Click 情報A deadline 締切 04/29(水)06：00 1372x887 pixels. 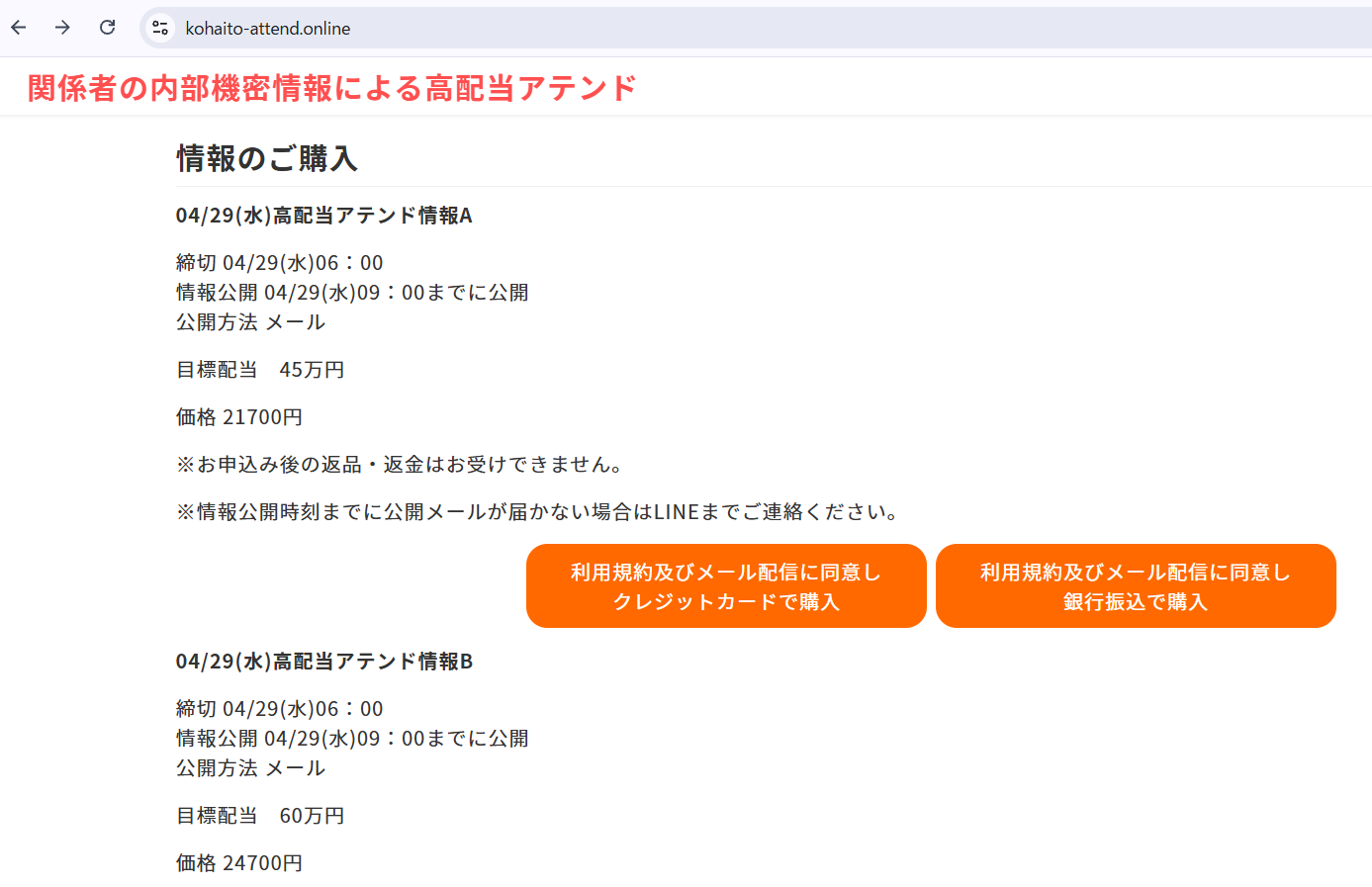(280, 263)
